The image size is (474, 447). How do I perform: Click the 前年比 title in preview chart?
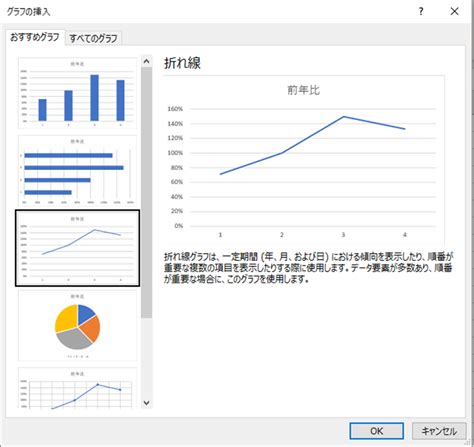[x=303, y=90]
